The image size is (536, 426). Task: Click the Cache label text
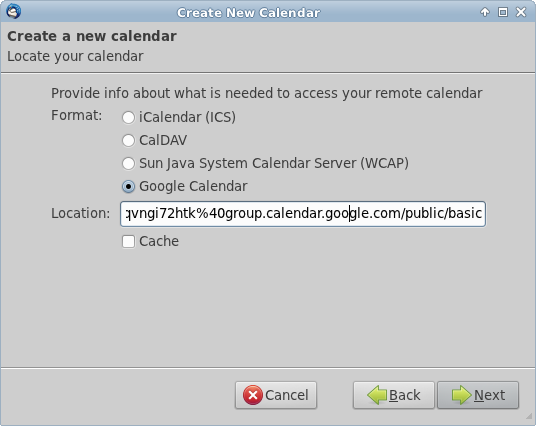coord(159,241)
